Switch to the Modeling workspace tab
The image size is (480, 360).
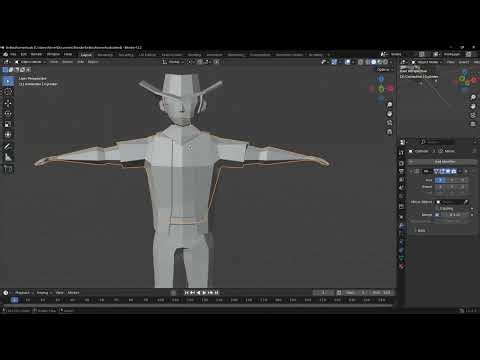point(105,55)
